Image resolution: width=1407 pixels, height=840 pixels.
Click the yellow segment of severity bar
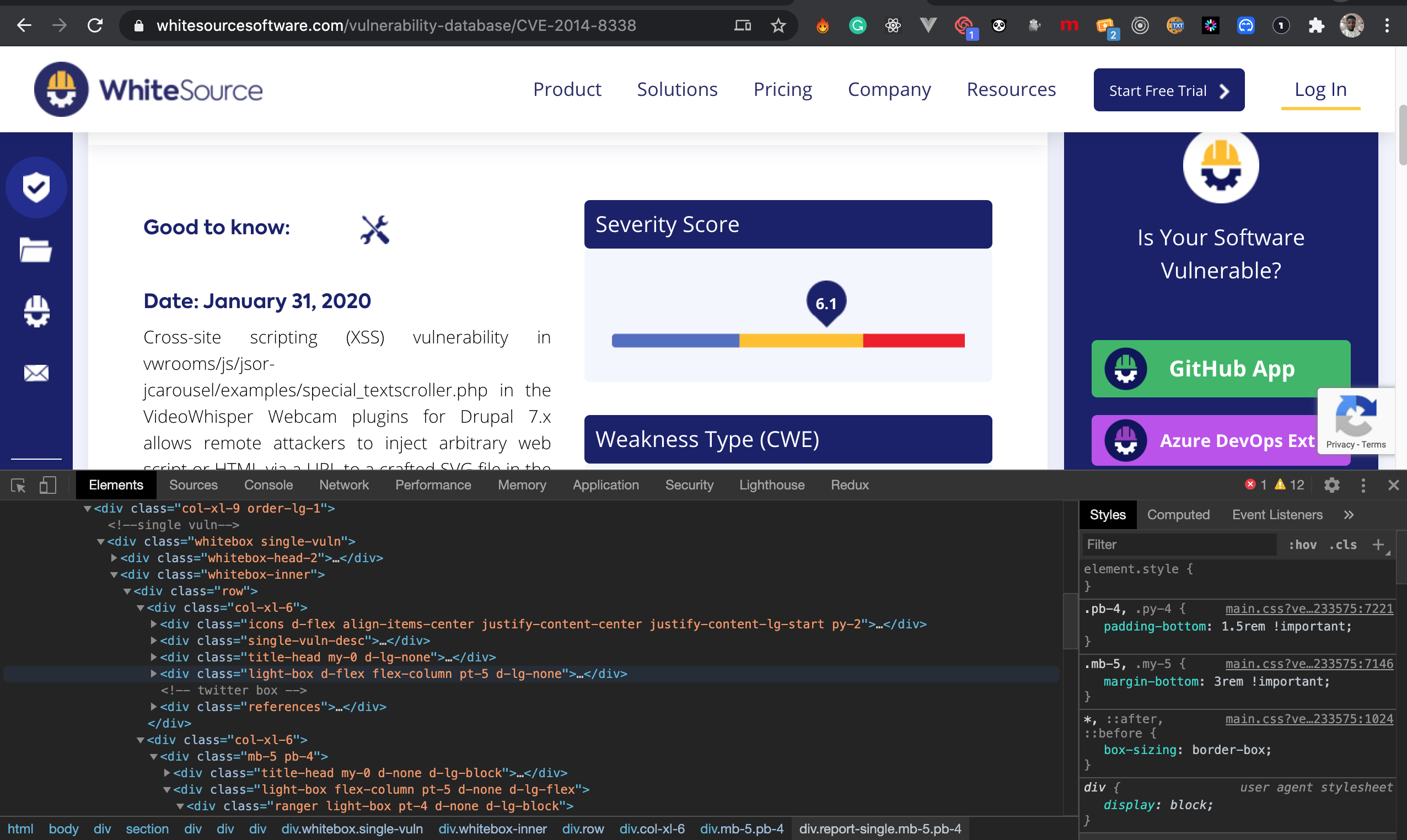tap(801, 341)
